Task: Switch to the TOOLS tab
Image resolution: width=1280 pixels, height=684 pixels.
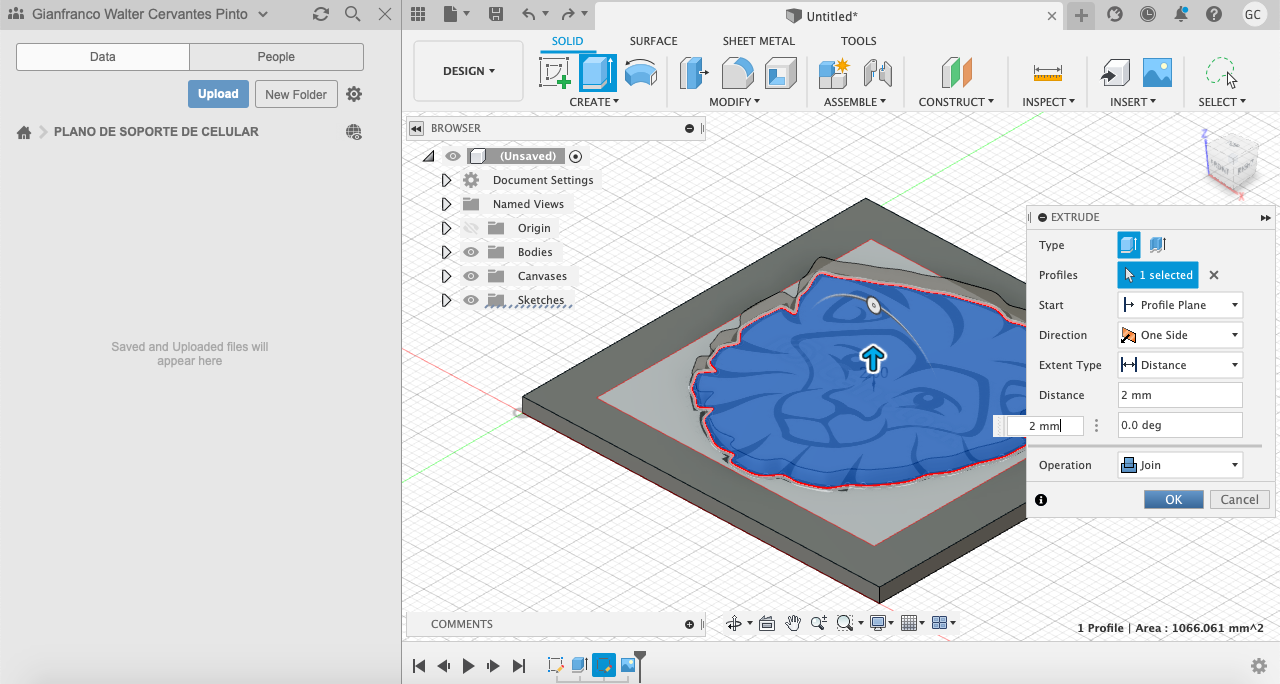Action: (858, 41)
